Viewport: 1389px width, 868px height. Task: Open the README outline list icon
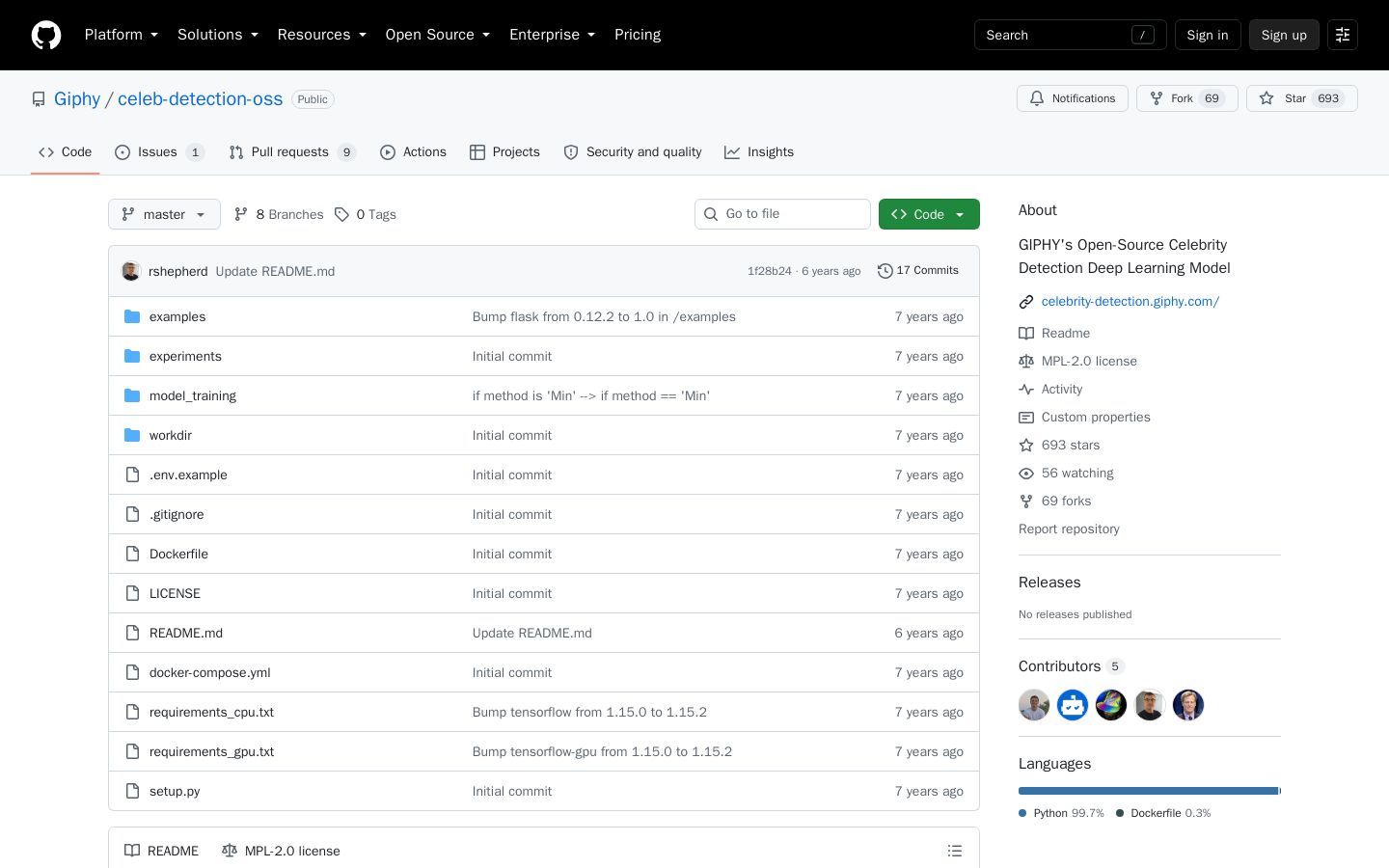pos(955,851)
